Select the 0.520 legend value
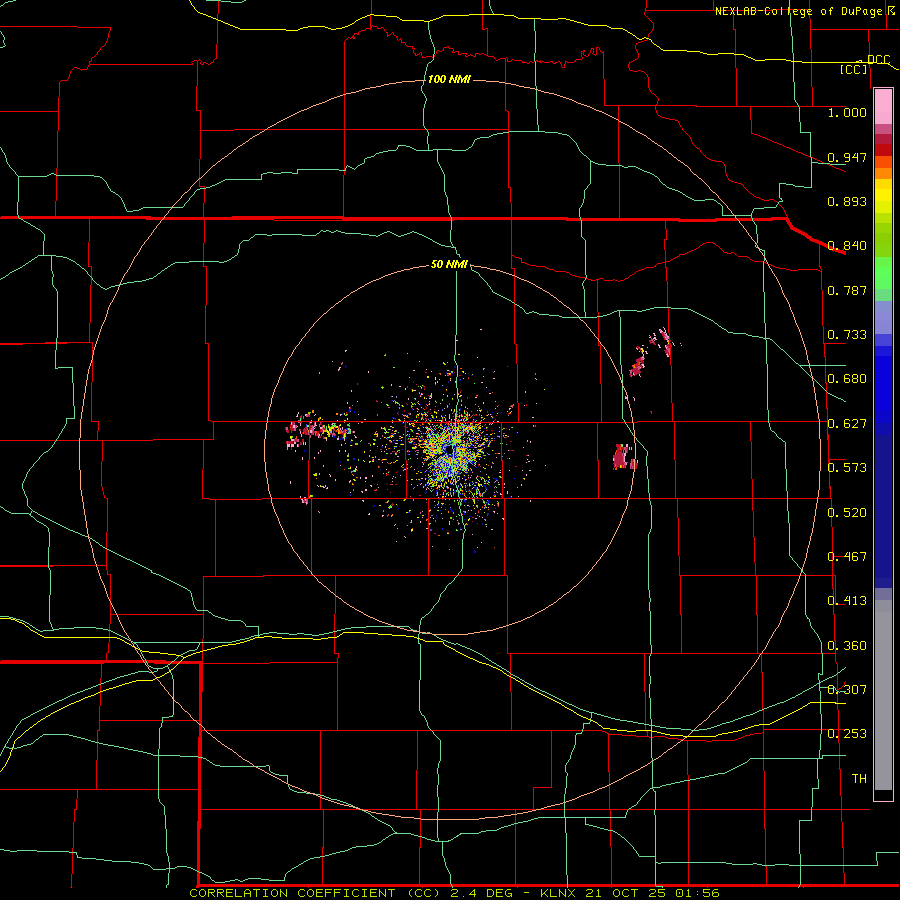The image size is (900, 900). tap(847, 513)
